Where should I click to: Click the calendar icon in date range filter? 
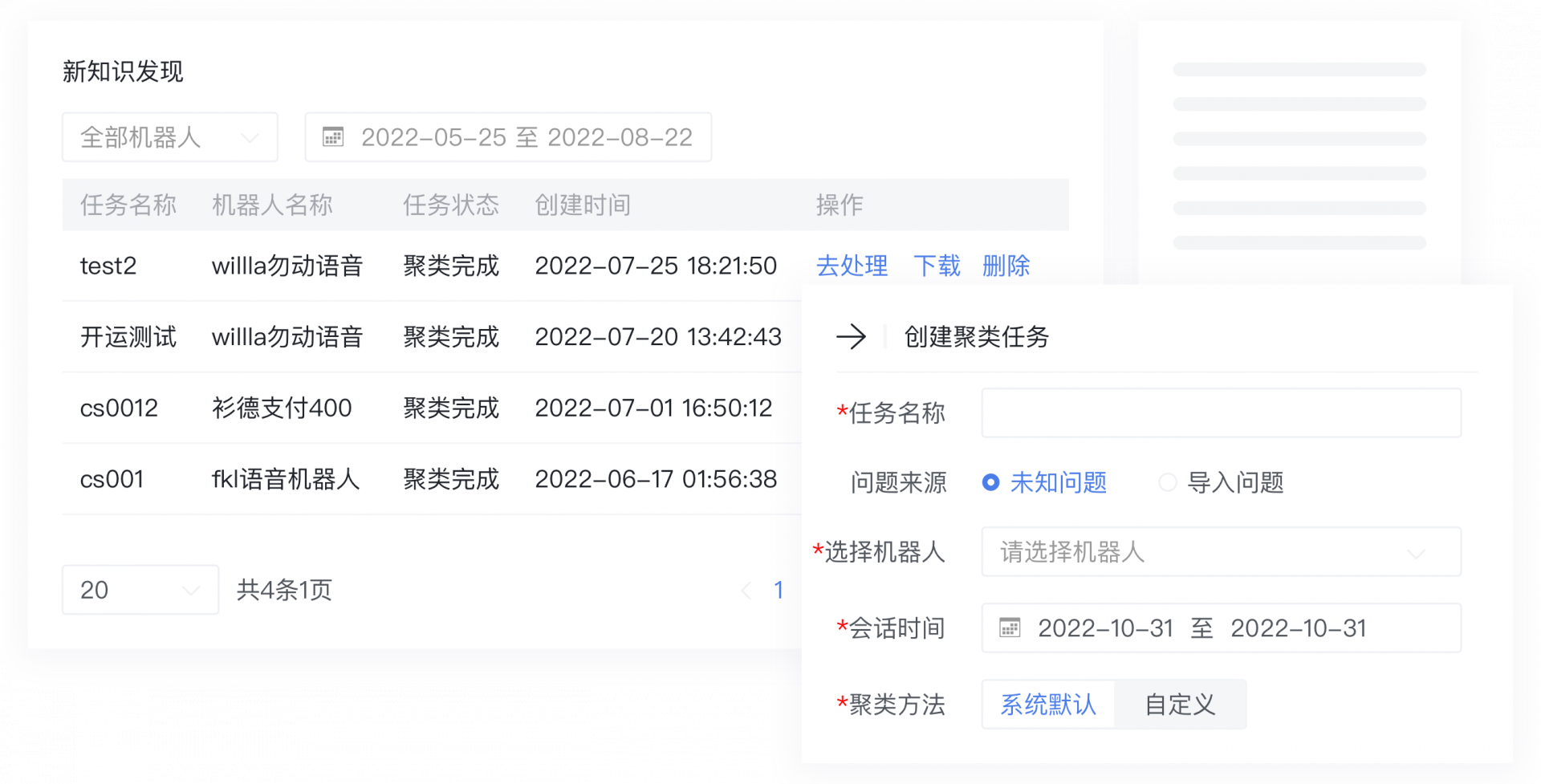pyautogui.click(x=333, y=137)
